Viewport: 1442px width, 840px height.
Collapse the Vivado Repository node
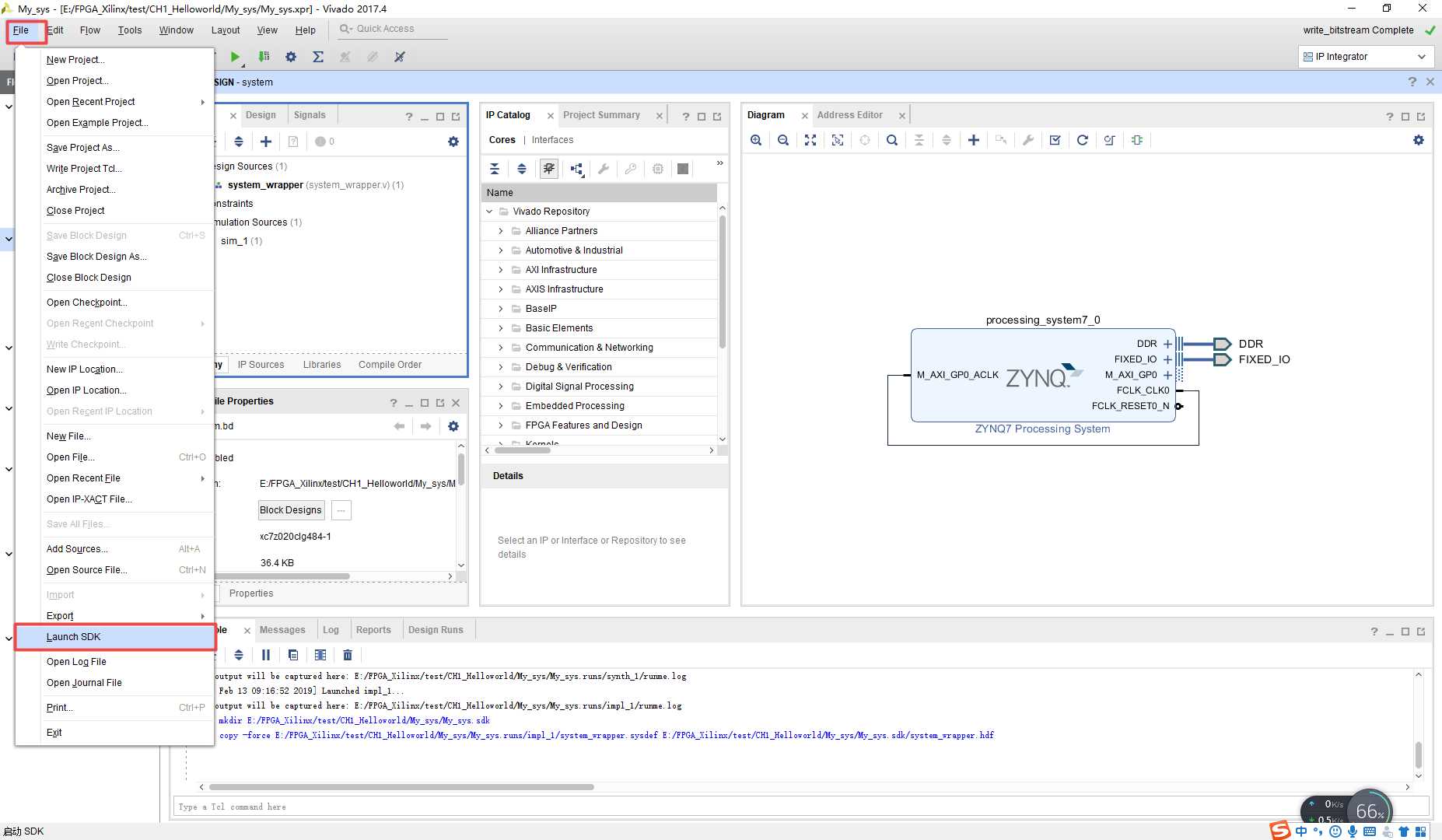click(489, 212)
